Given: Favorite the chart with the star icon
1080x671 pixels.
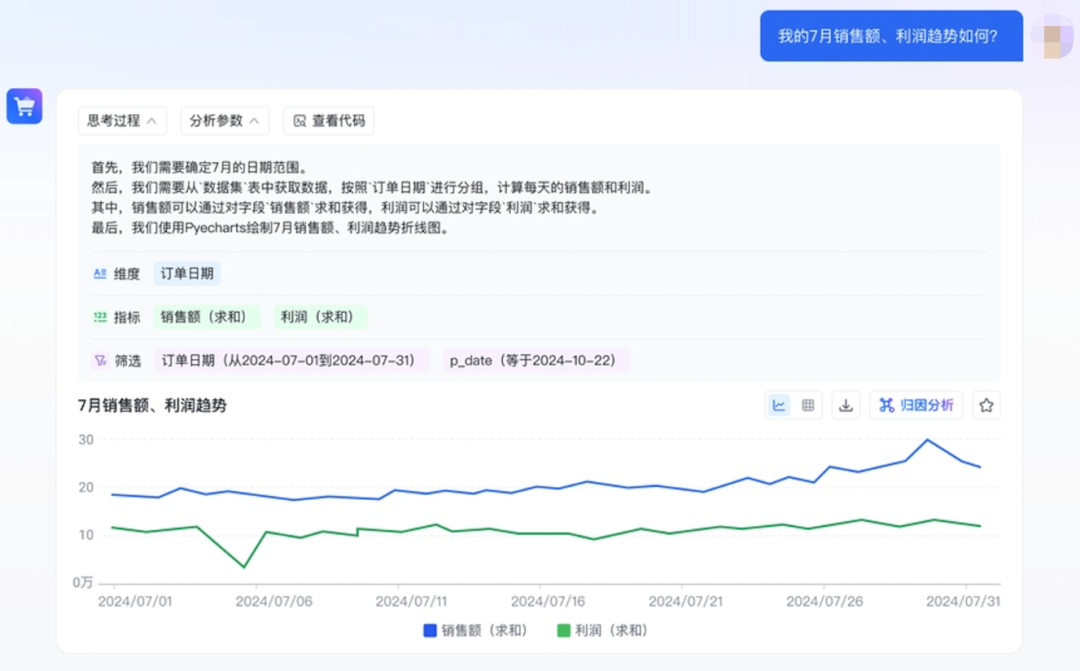Looking at the screenshot, I should click(986, 406).
